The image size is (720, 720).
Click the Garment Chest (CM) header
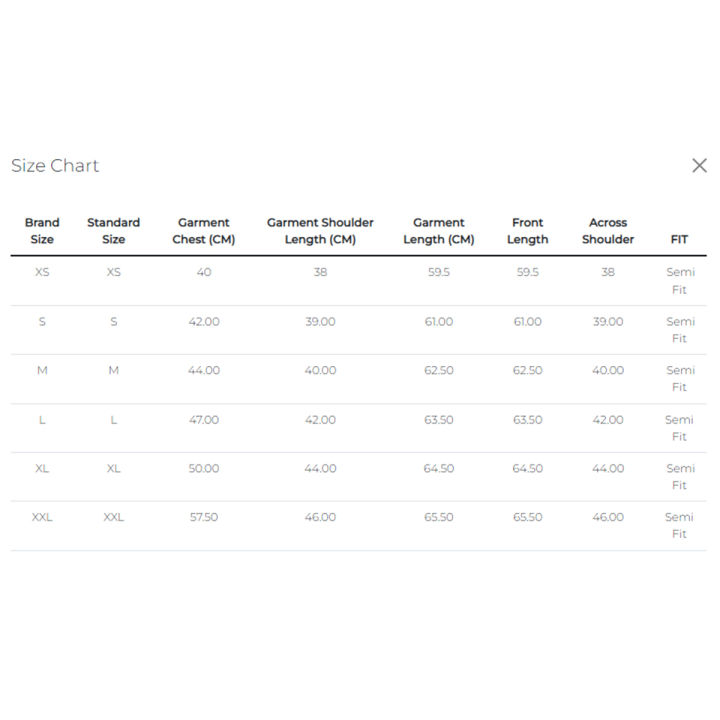point(203,231)
